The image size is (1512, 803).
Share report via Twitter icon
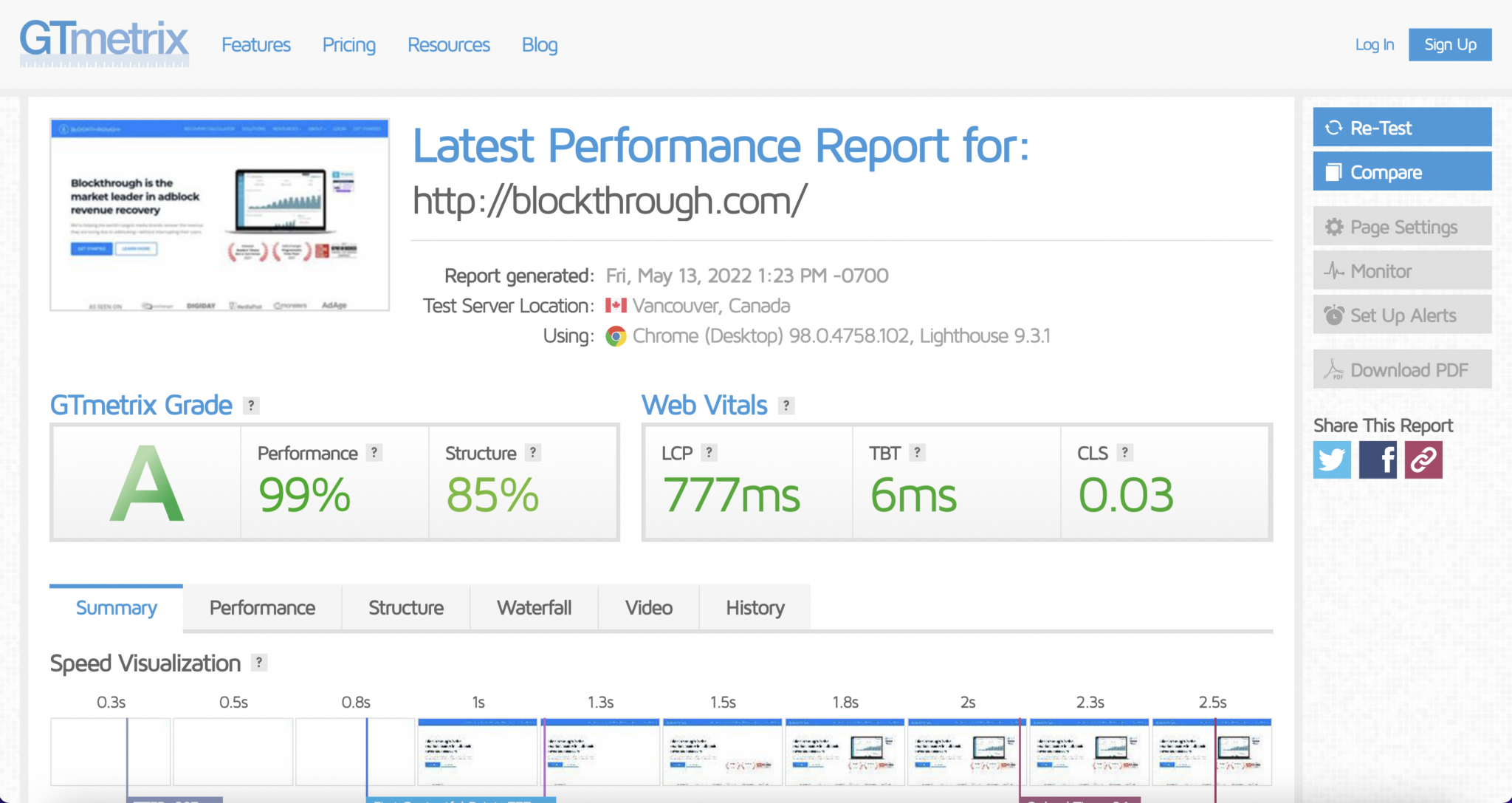point(1332,459)
